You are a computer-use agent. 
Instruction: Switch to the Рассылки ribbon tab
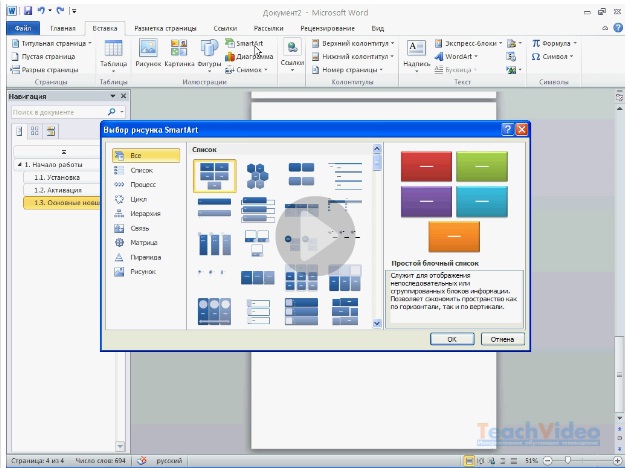[x=268, y=28]
